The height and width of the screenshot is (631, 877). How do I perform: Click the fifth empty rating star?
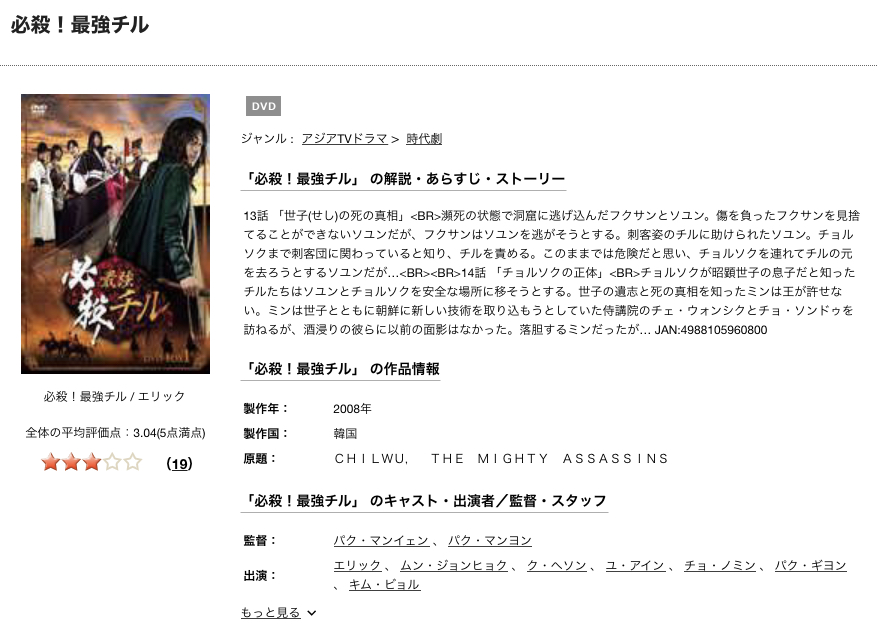(133, 463)
